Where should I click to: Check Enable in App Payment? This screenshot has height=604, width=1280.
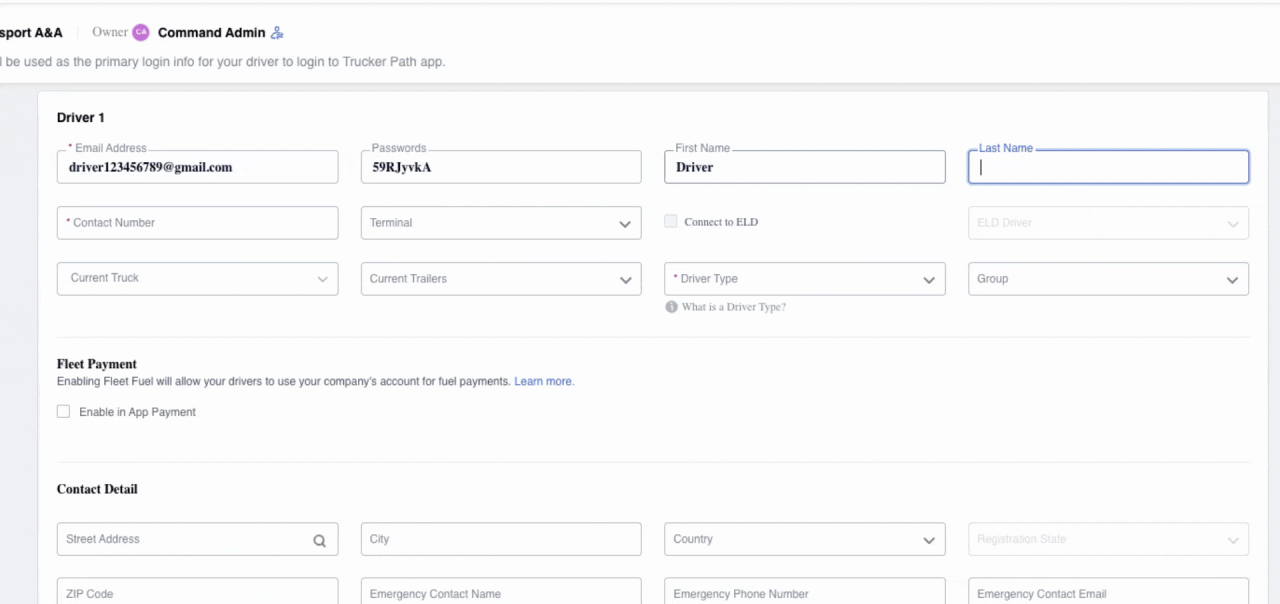[x=64, y=411]
